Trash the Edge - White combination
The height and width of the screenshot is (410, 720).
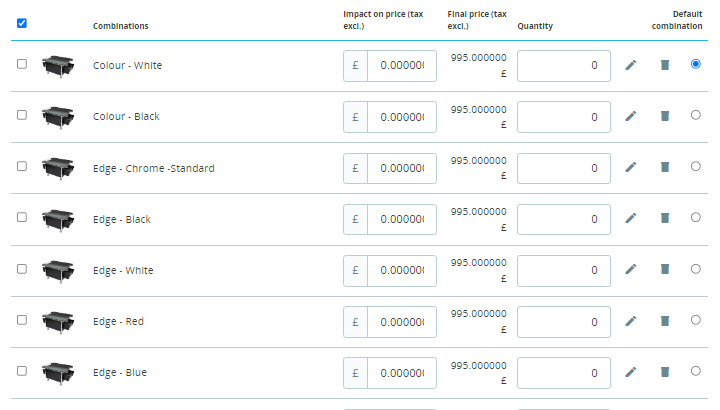click(664, 269)
